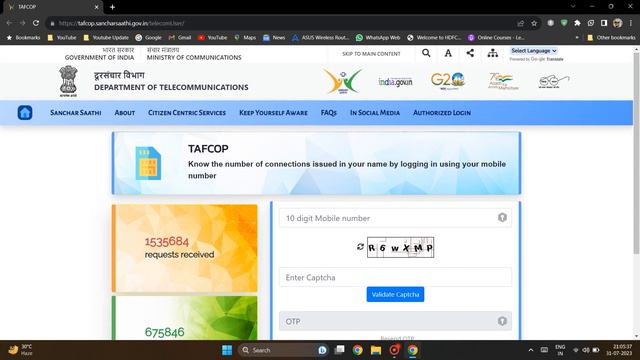This screenshot has width=640, height=360.
Task: Open the Sanchar Saathi logo
Action: 342,81
